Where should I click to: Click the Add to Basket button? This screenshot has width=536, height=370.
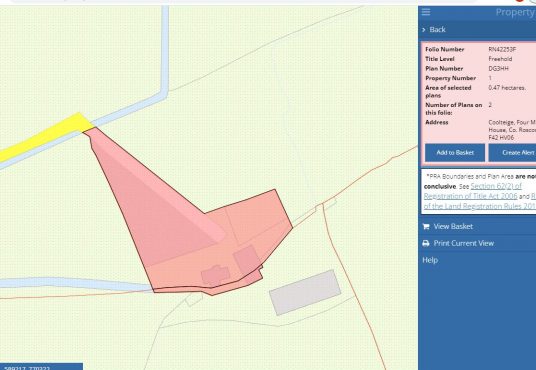(455, 153)
